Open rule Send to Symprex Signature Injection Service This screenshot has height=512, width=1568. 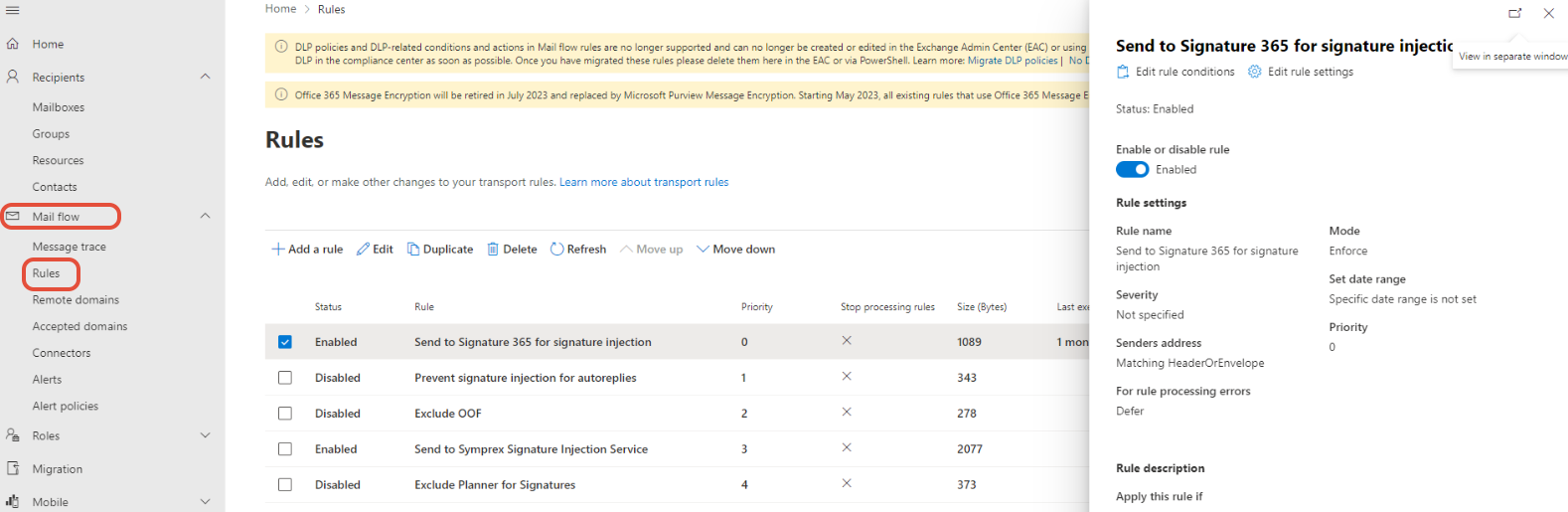[531, 449]
